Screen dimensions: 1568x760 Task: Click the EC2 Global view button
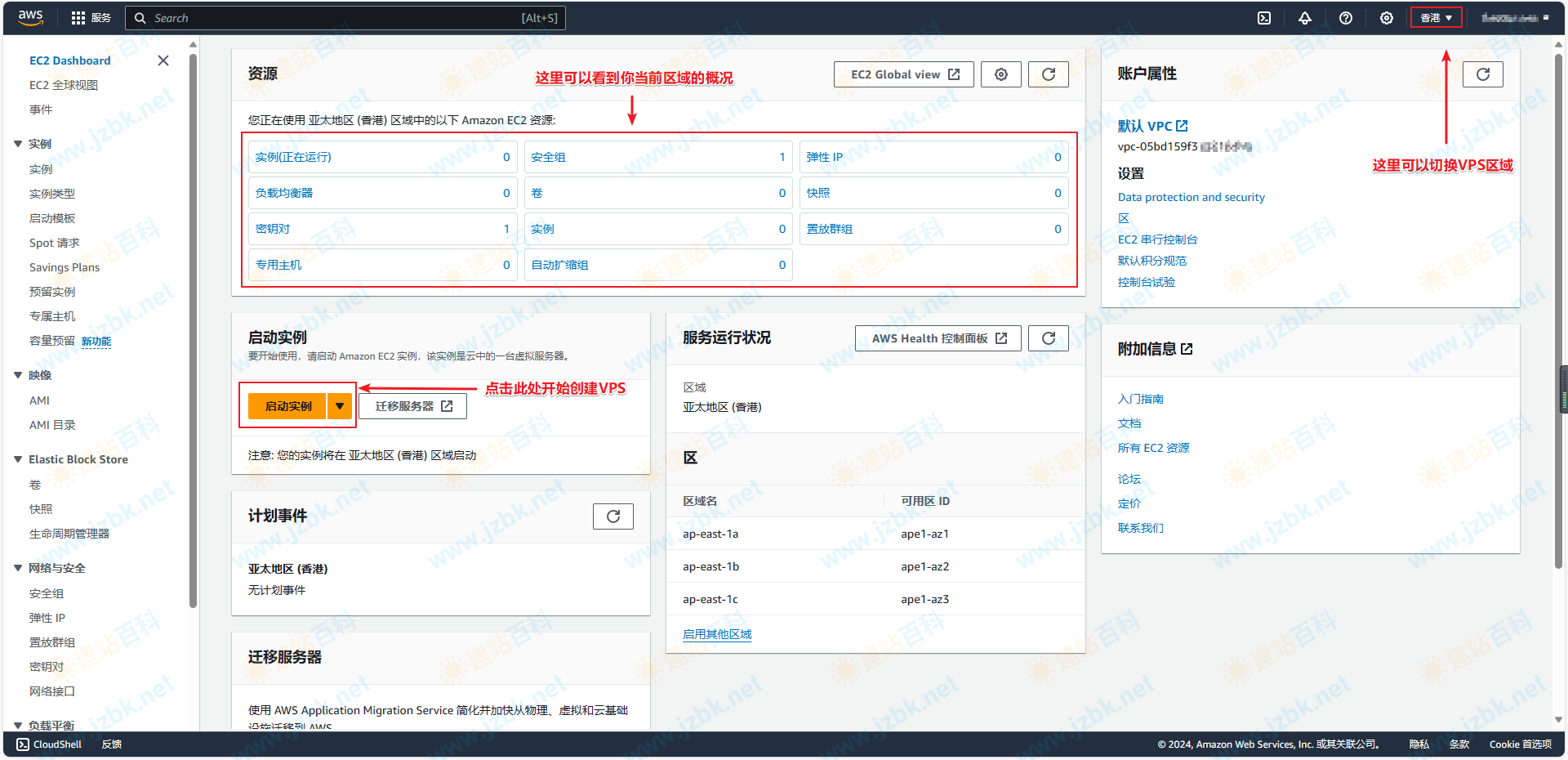point(904,74)
